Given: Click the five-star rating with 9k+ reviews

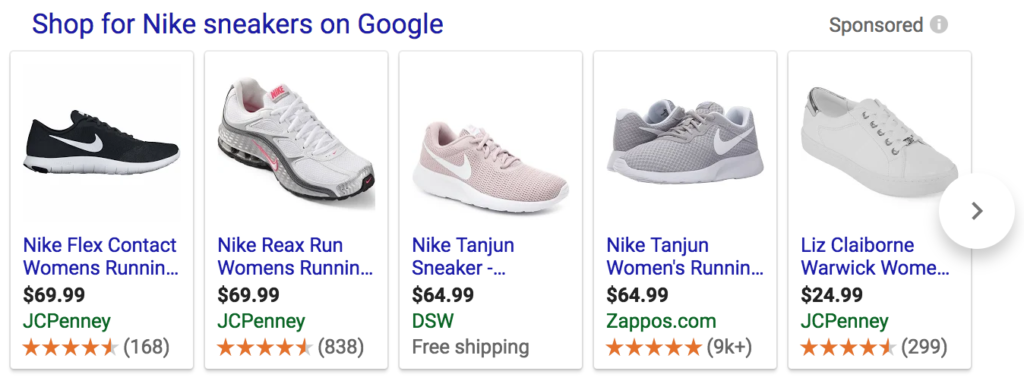Looking at the screenshot, I should point(679,347).
